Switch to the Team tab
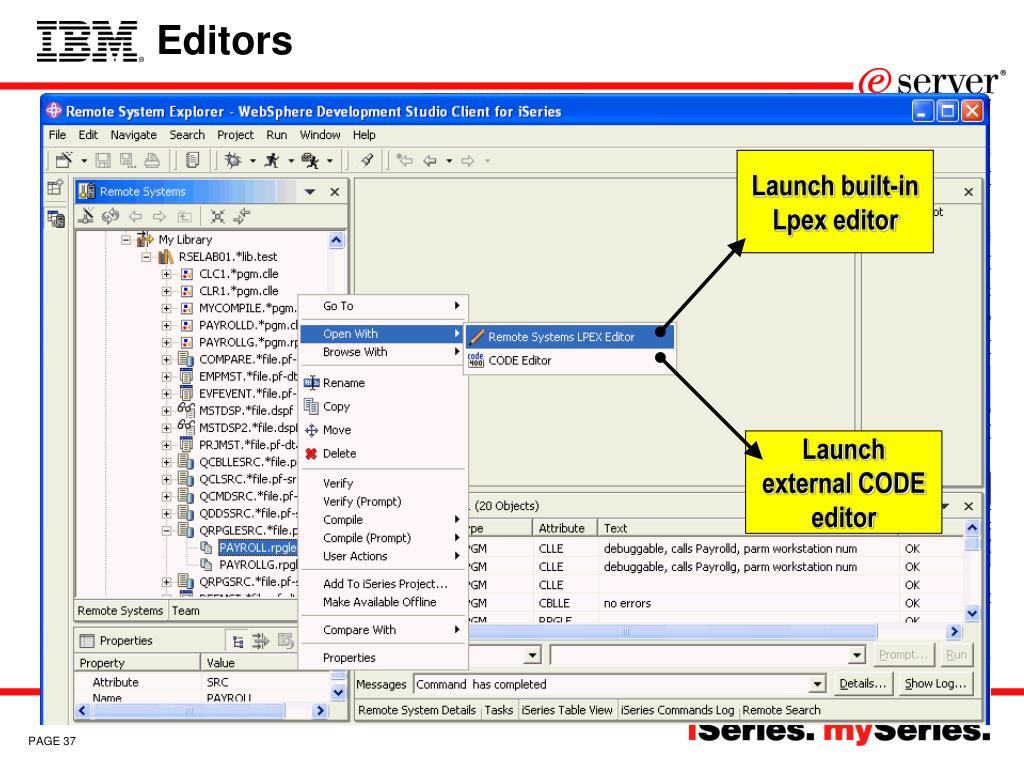The width and height of the screenshot is (1024, 768). [x=185, y=611]
